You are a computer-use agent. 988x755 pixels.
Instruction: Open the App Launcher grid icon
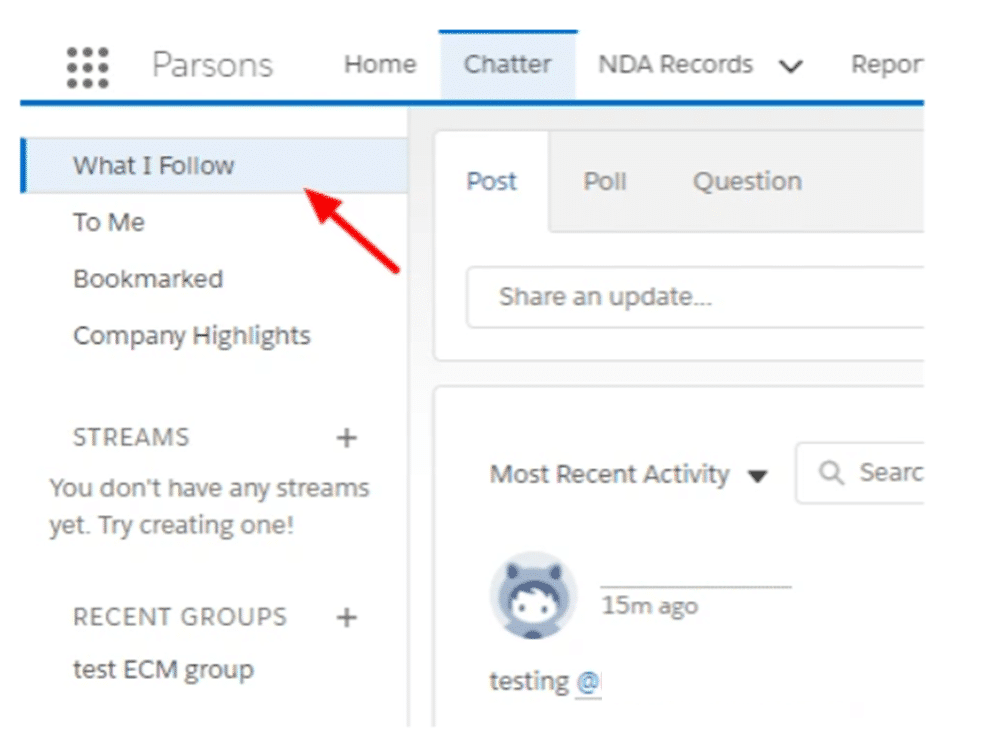[x=88, y=66]
